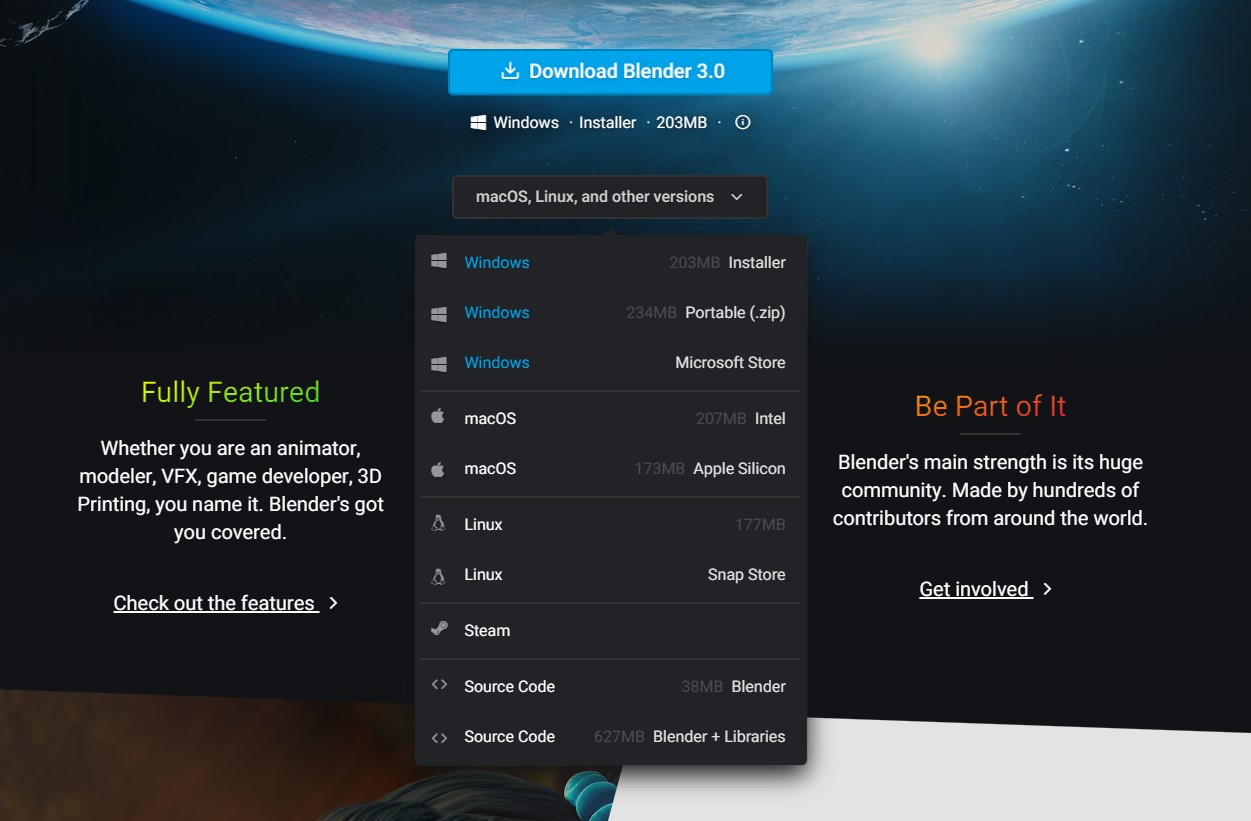
Task: Click the Windows logo beside the Installer info
Action: [478, 122]
